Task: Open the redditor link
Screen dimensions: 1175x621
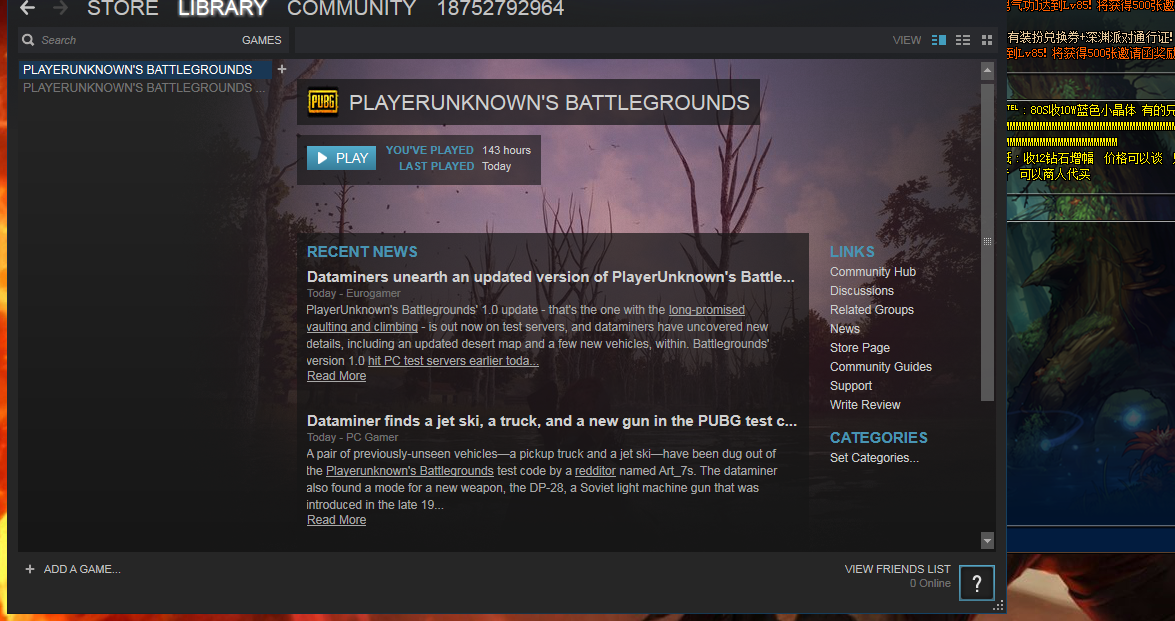Action: pyautogui.click(x=595, y=471)
